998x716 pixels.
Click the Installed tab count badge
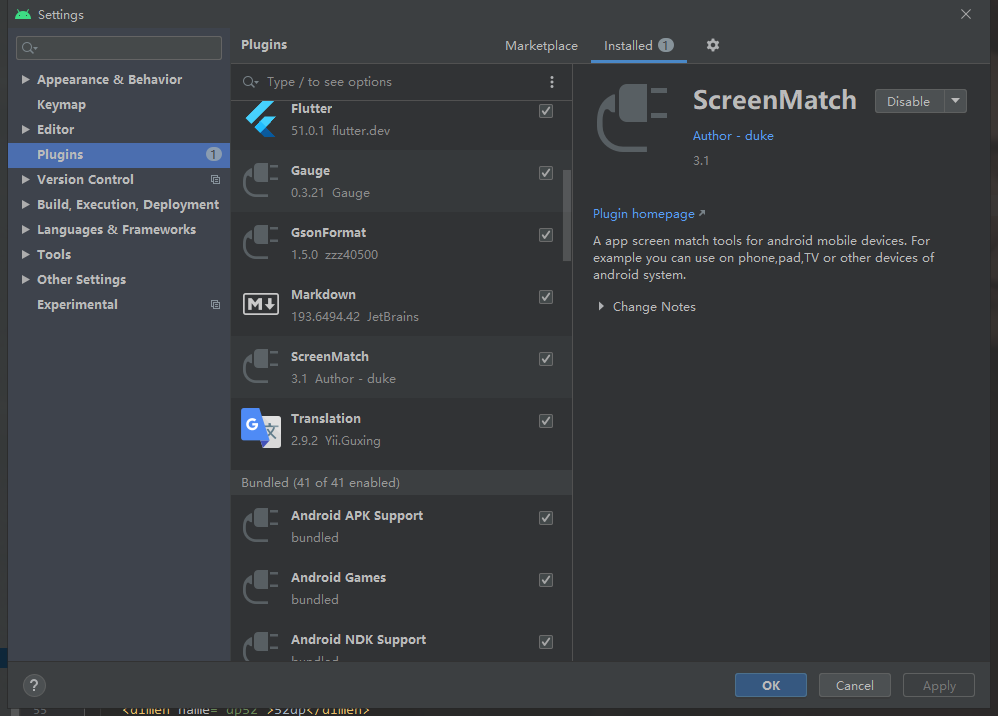click(666, 45)
